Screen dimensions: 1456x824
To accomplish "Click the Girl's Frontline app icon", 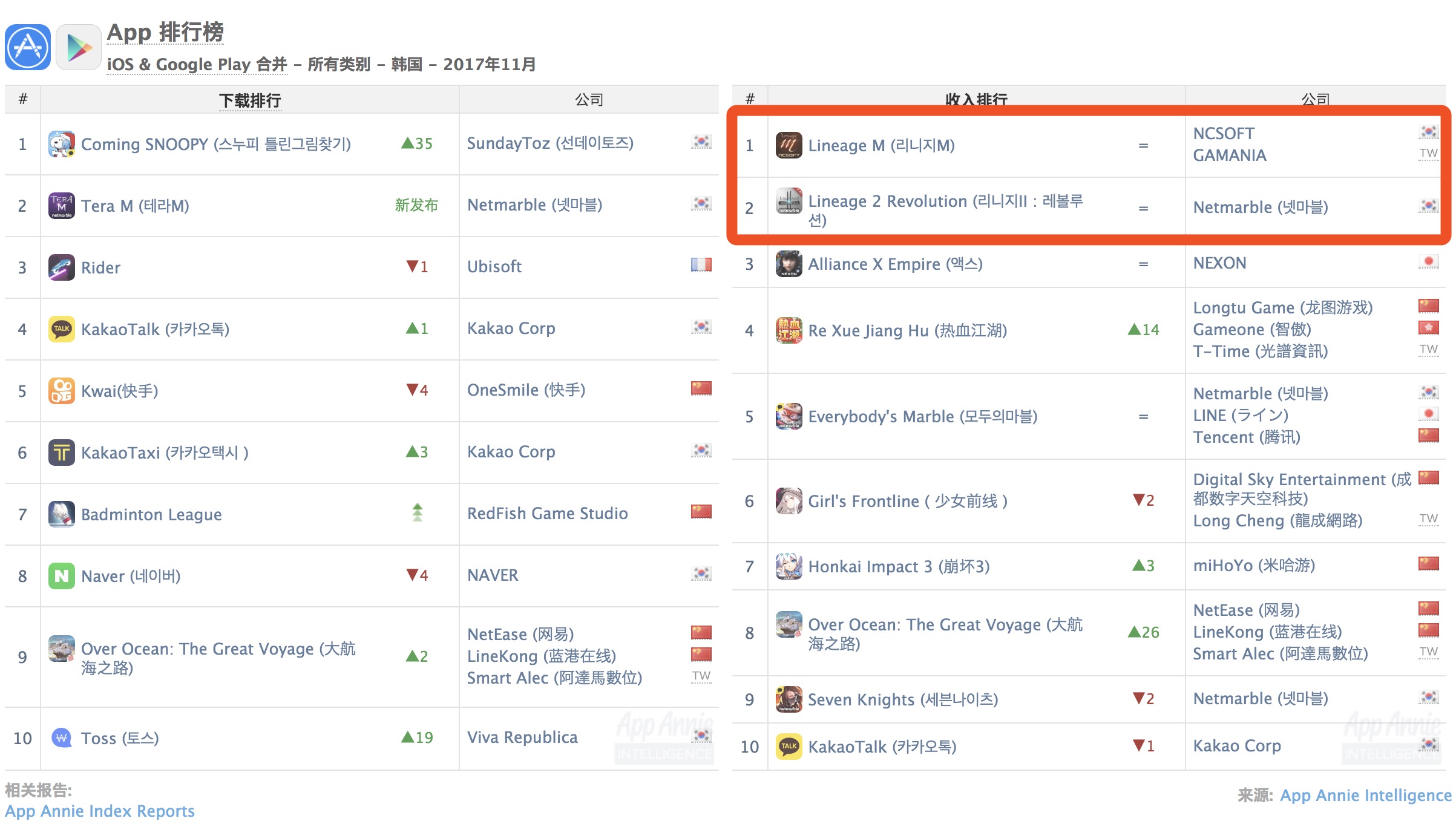I will tap(789, 501).
